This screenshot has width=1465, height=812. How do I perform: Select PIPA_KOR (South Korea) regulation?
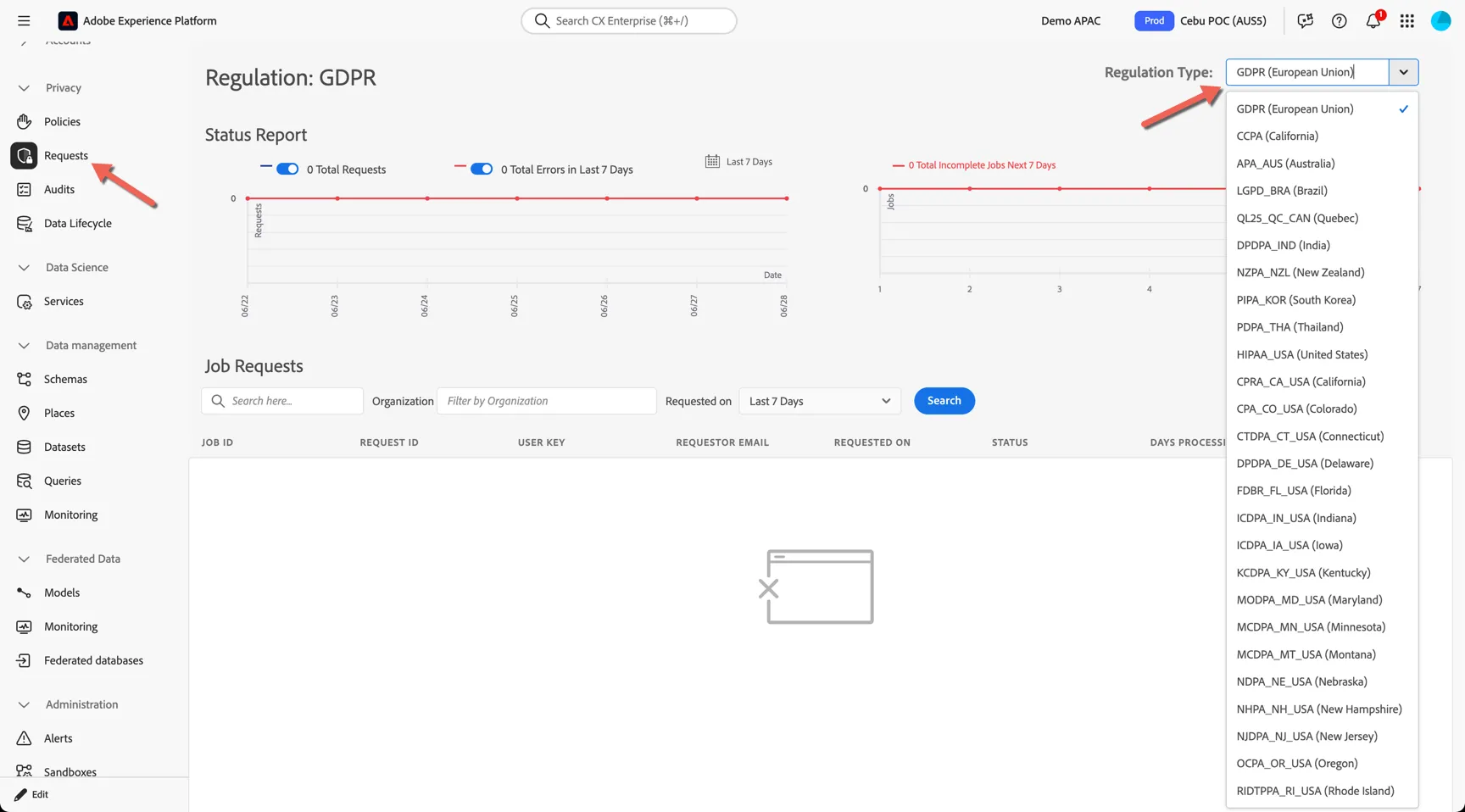[1322, 299]
